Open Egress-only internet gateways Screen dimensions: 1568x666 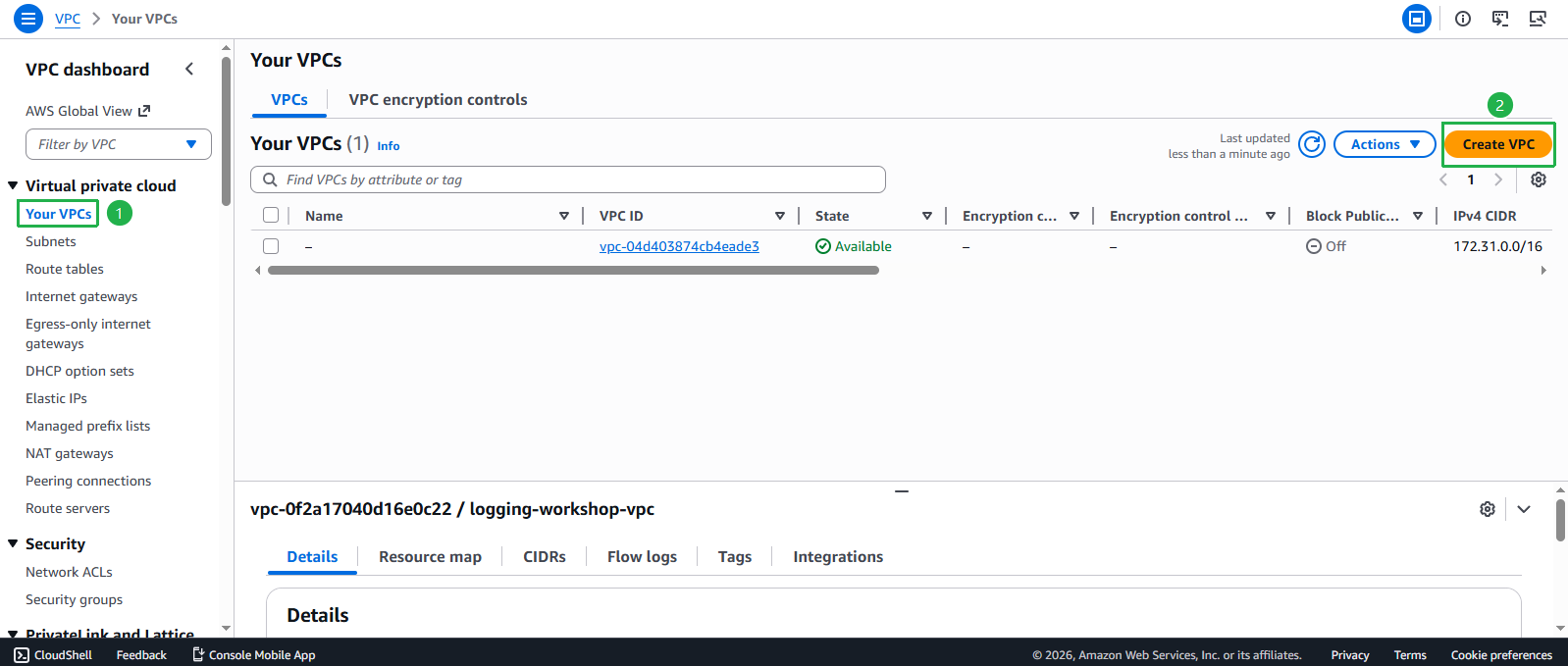(88, 333)
